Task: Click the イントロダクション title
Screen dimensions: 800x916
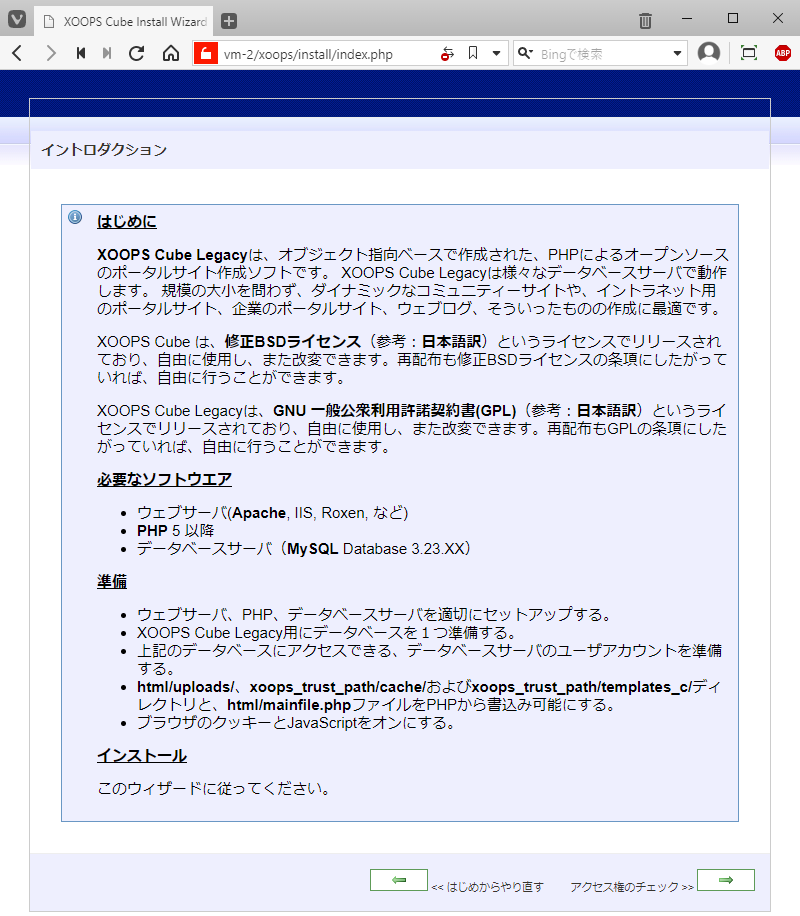Action: (x=104, y=150)
